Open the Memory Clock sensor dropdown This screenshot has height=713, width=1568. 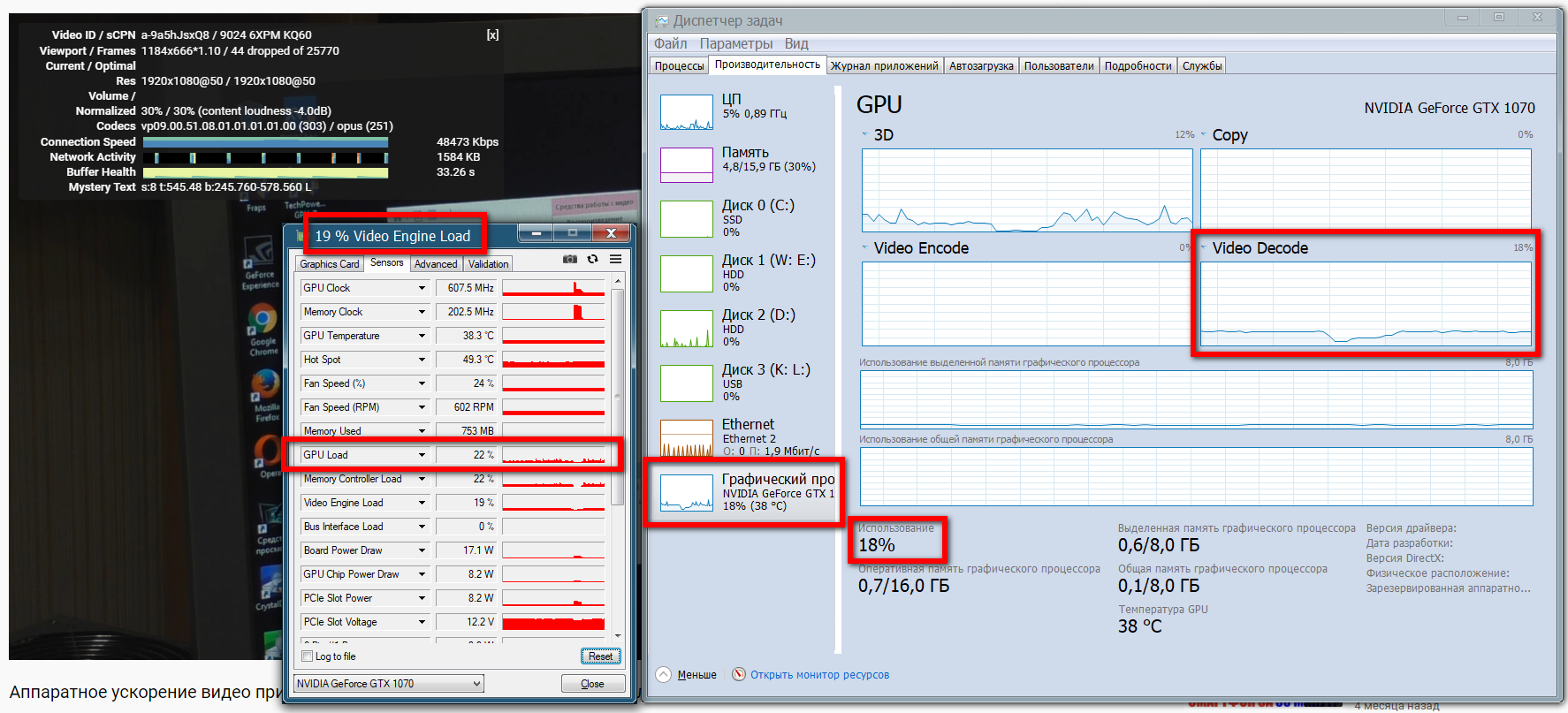coord(422,312)
